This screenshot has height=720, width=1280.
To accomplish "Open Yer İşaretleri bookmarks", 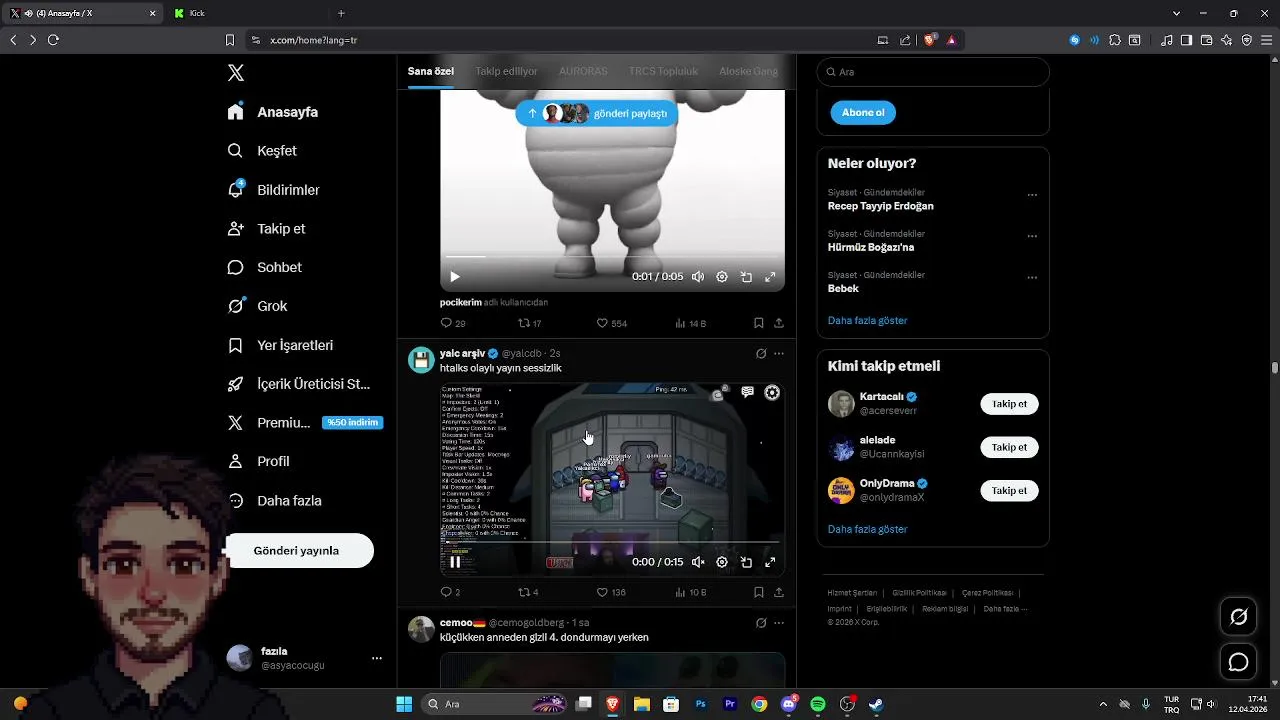I will click(x=280, y=345).
